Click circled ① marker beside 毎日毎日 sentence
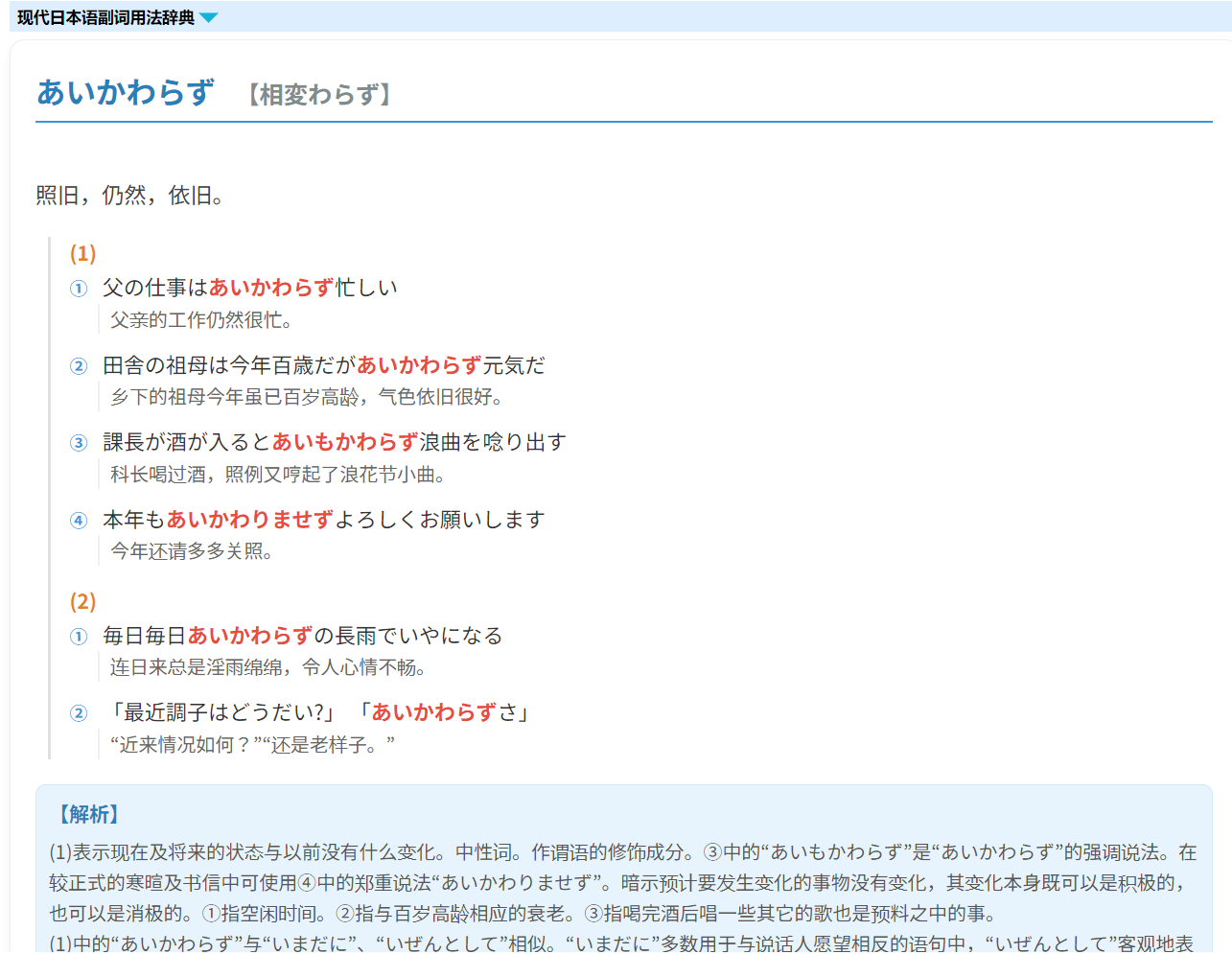 pos(79,637)
